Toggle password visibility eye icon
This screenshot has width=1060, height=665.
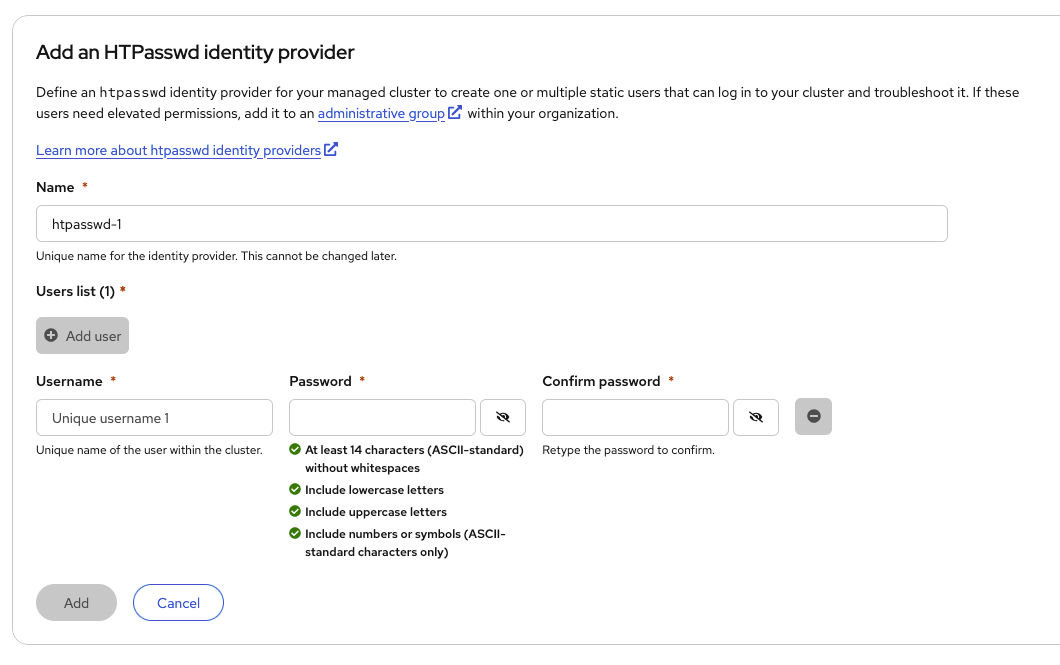click(503, 417)
